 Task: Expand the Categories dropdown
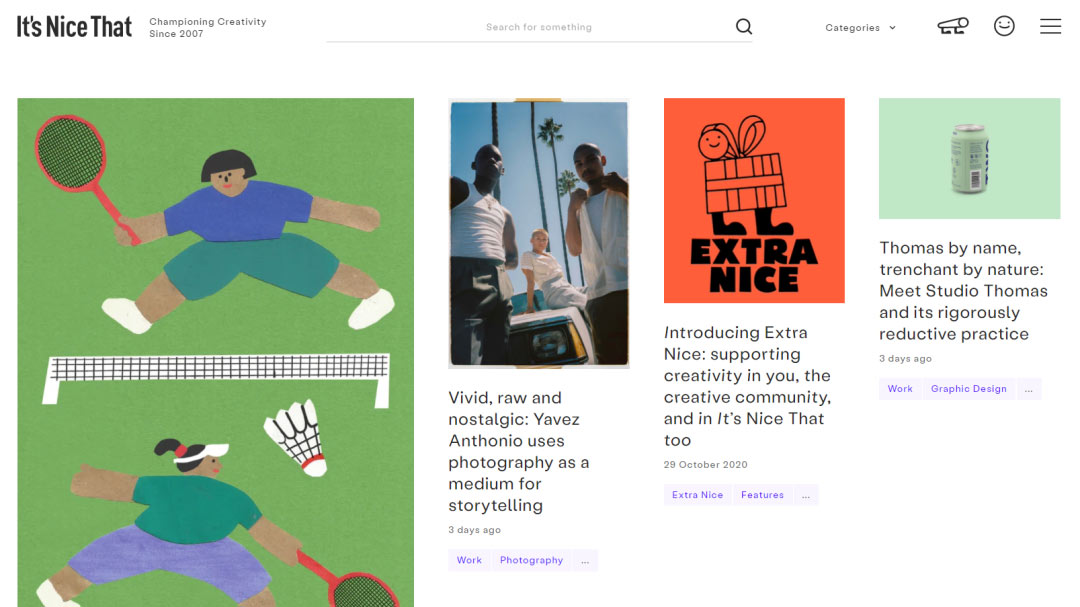click(x=860, y=28)
